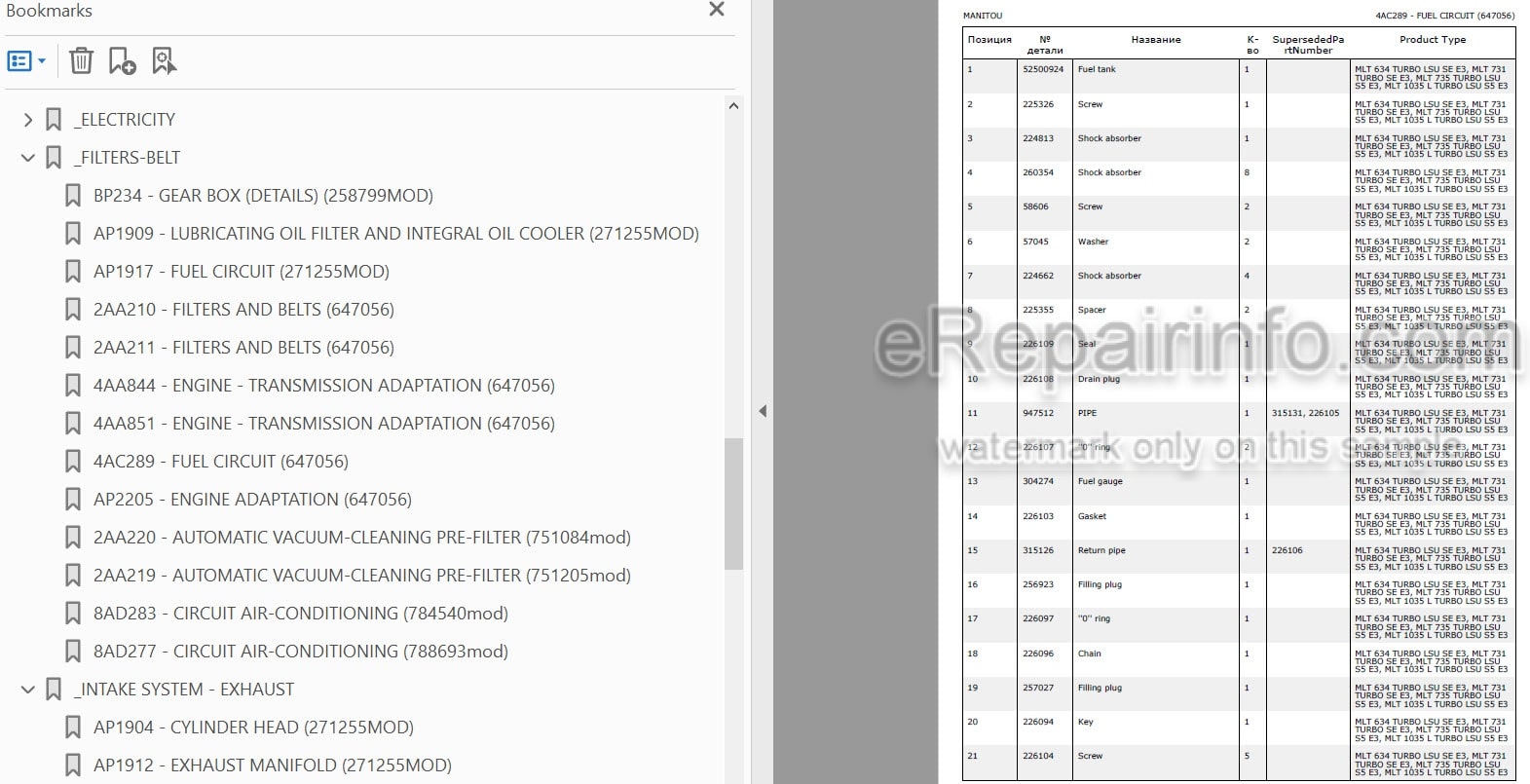Find the current bookmark
This screenshot has height=784, width=1530.
pyautogui.click(x=165, y=61)
